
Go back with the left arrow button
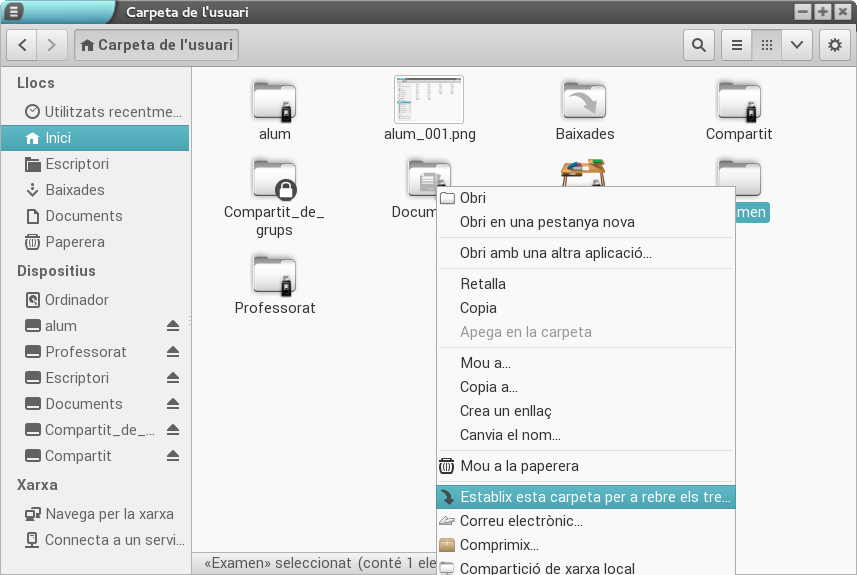[22, 45]
